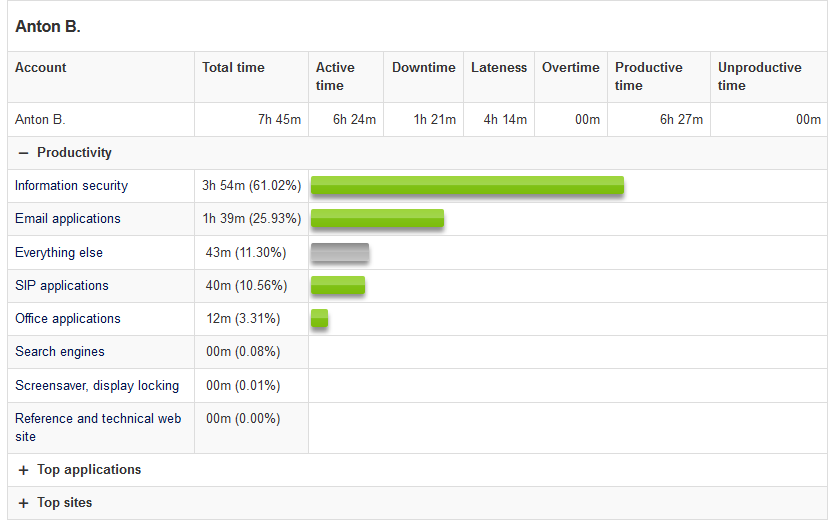The width and height of the screenshot is (835, 520).
Task: Click the Productive time column header
Action: (x=648, y=76)
